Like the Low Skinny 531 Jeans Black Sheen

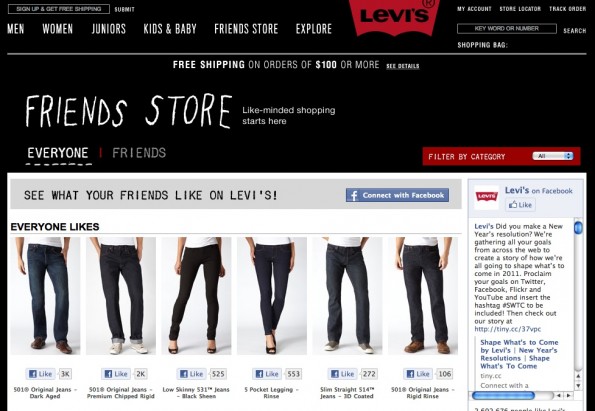(192, 374)
